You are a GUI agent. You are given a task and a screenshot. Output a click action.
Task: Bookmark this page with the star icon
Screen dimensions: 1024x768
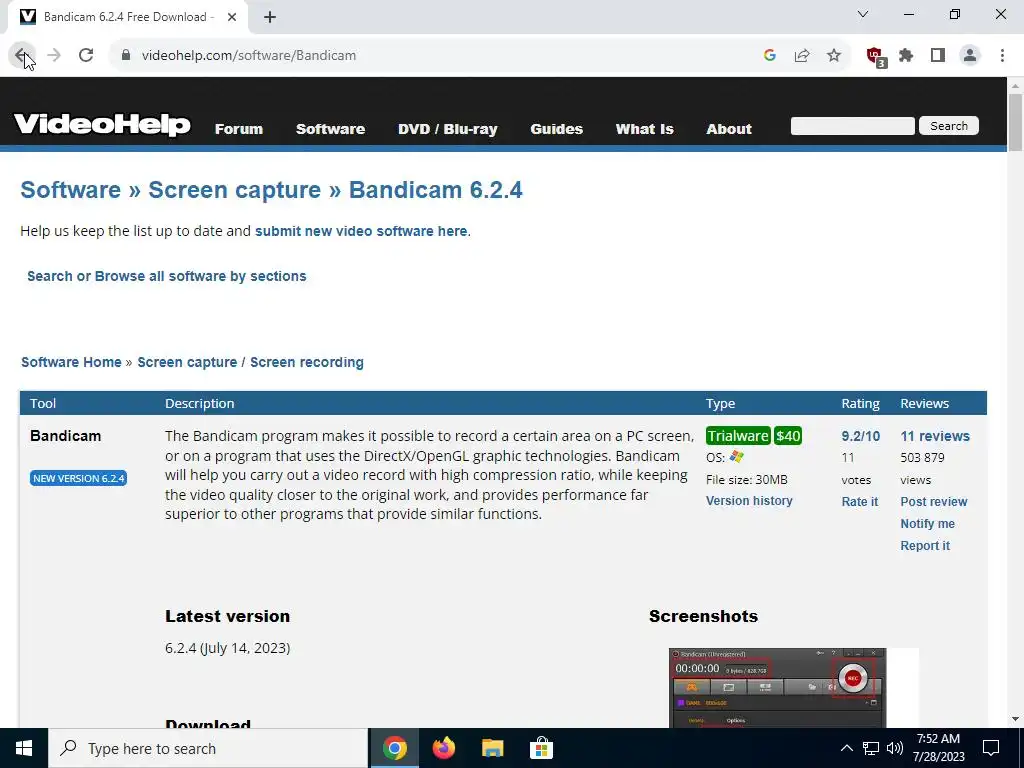tap(834, 56)
